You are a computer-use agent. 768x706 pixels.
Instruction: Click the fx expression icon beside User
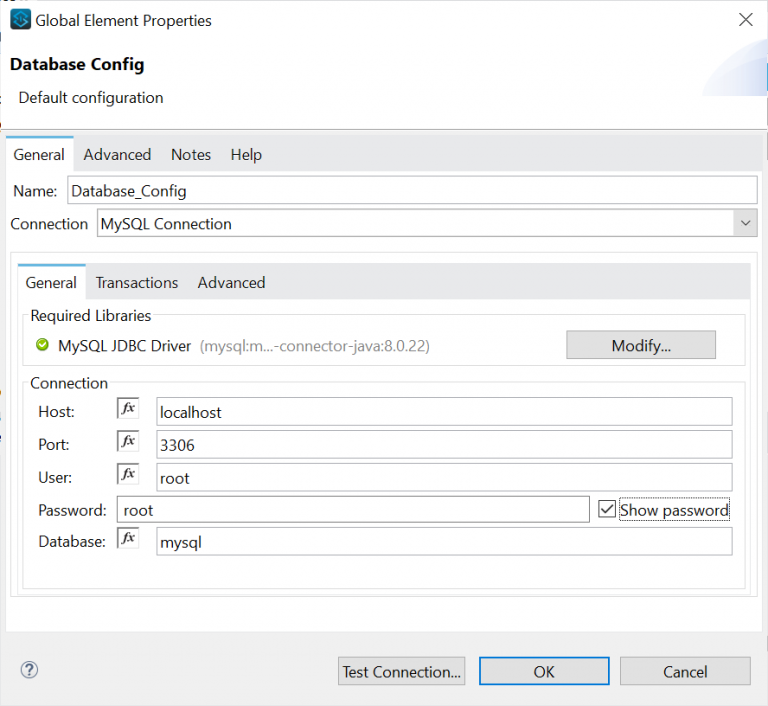128,476
